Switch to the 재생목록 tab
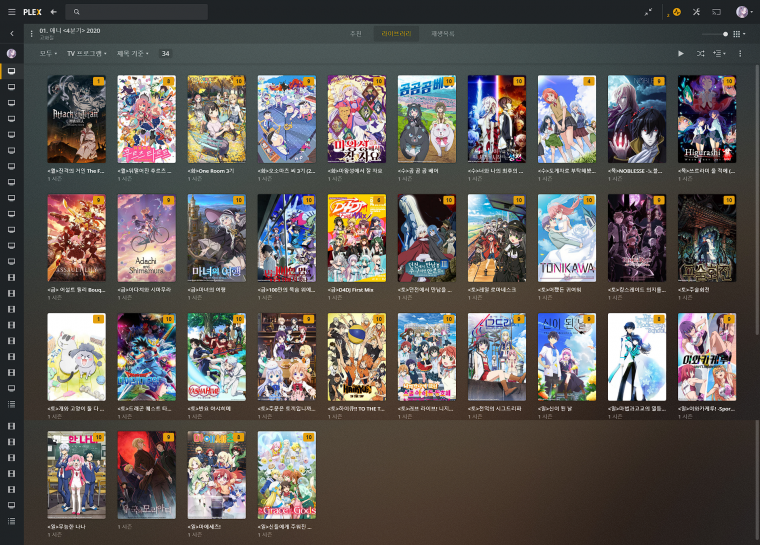Screen dimensions: 760x545 click(443, 33)
